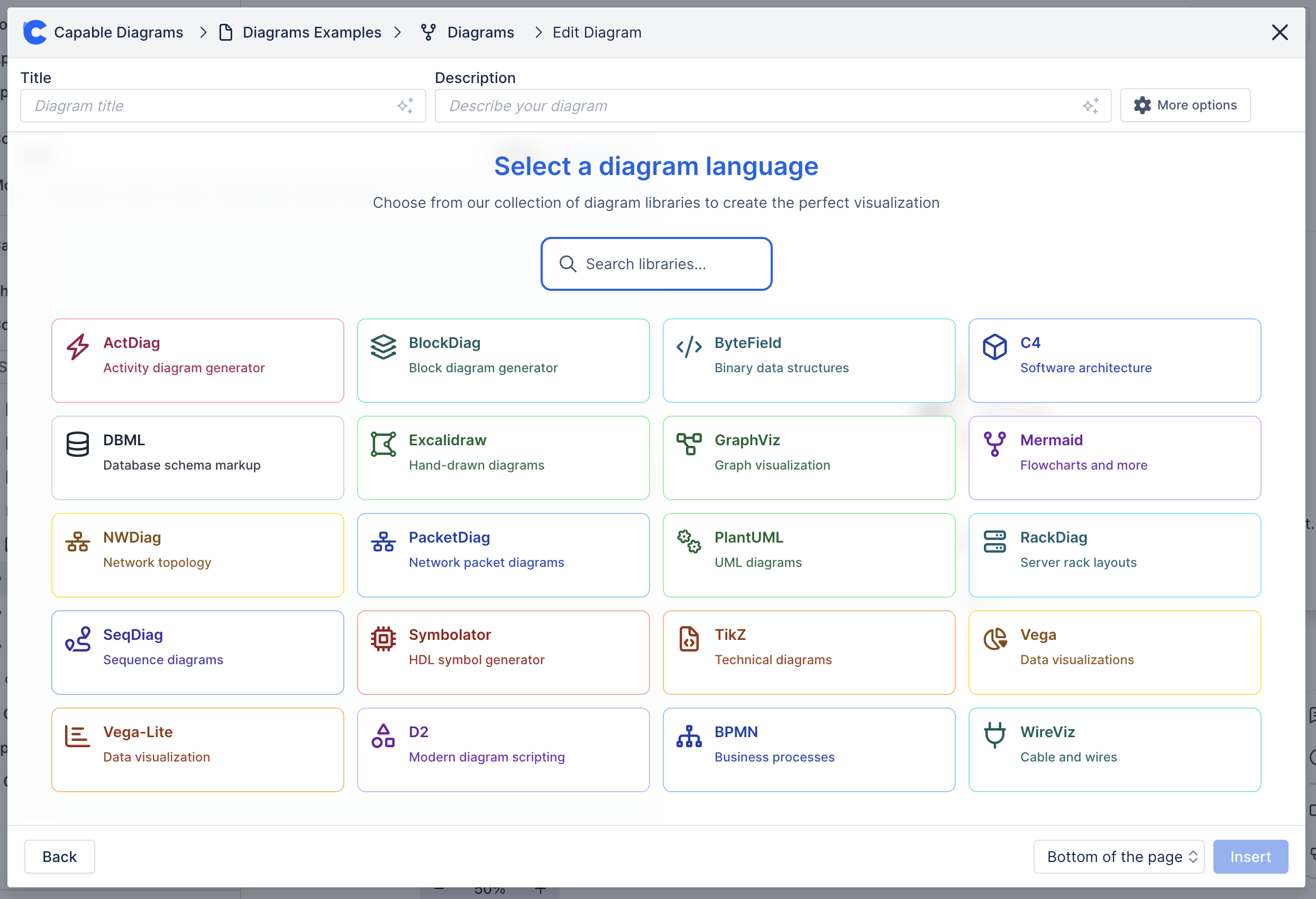Click the C4 cube icon

click(995, 346)
